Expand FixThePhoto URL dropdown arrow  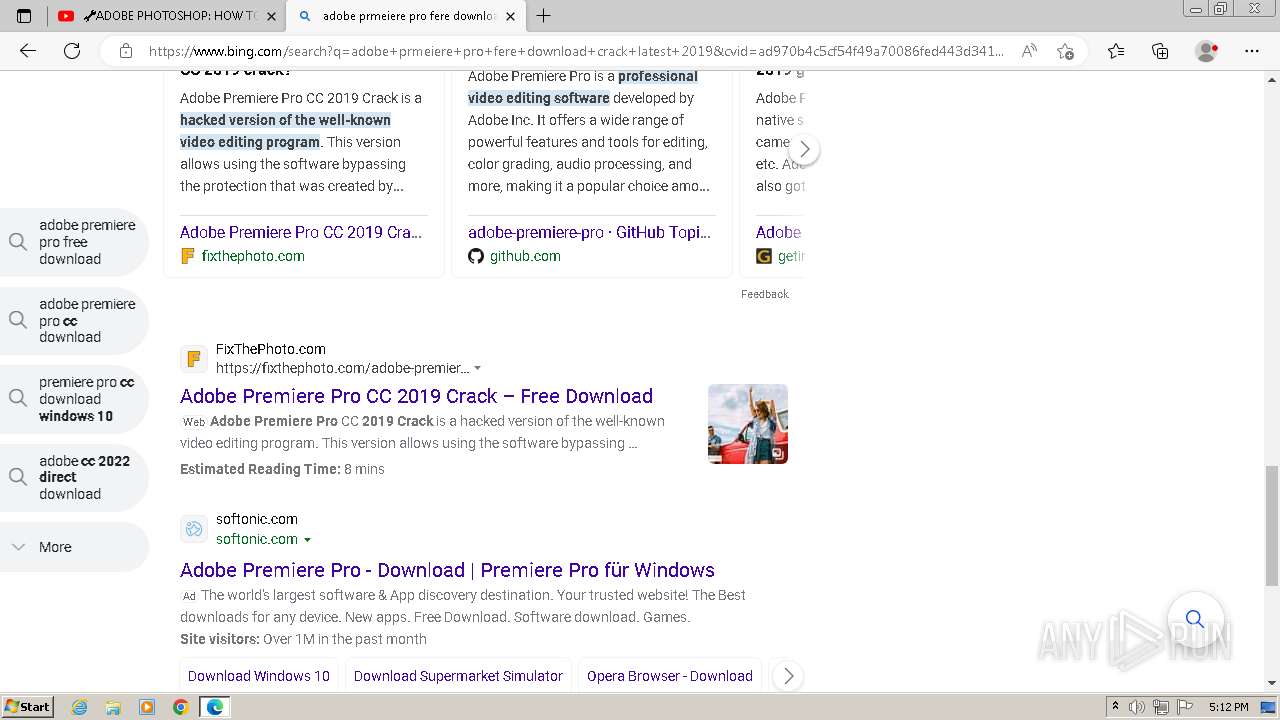(x=477, y=368)
